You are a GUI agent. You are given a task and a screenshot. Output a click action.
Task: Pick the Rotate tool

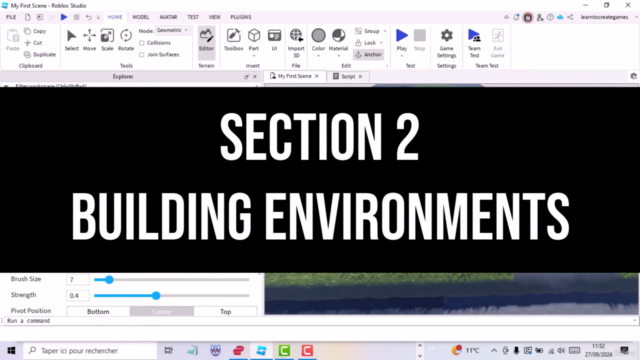126,40
